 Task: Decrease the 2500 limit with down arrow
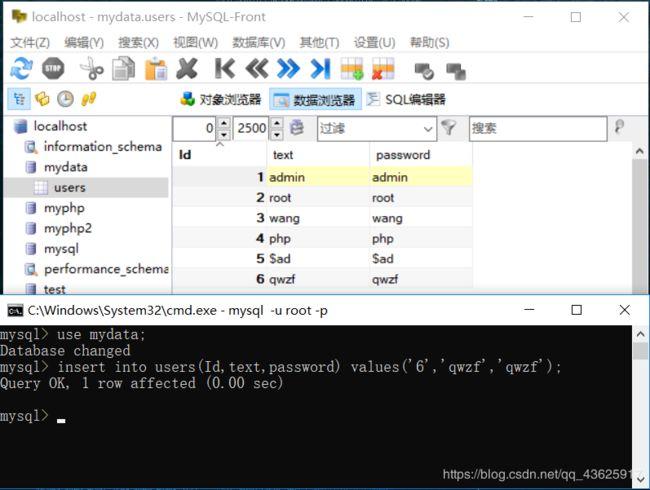coord(276,134)
